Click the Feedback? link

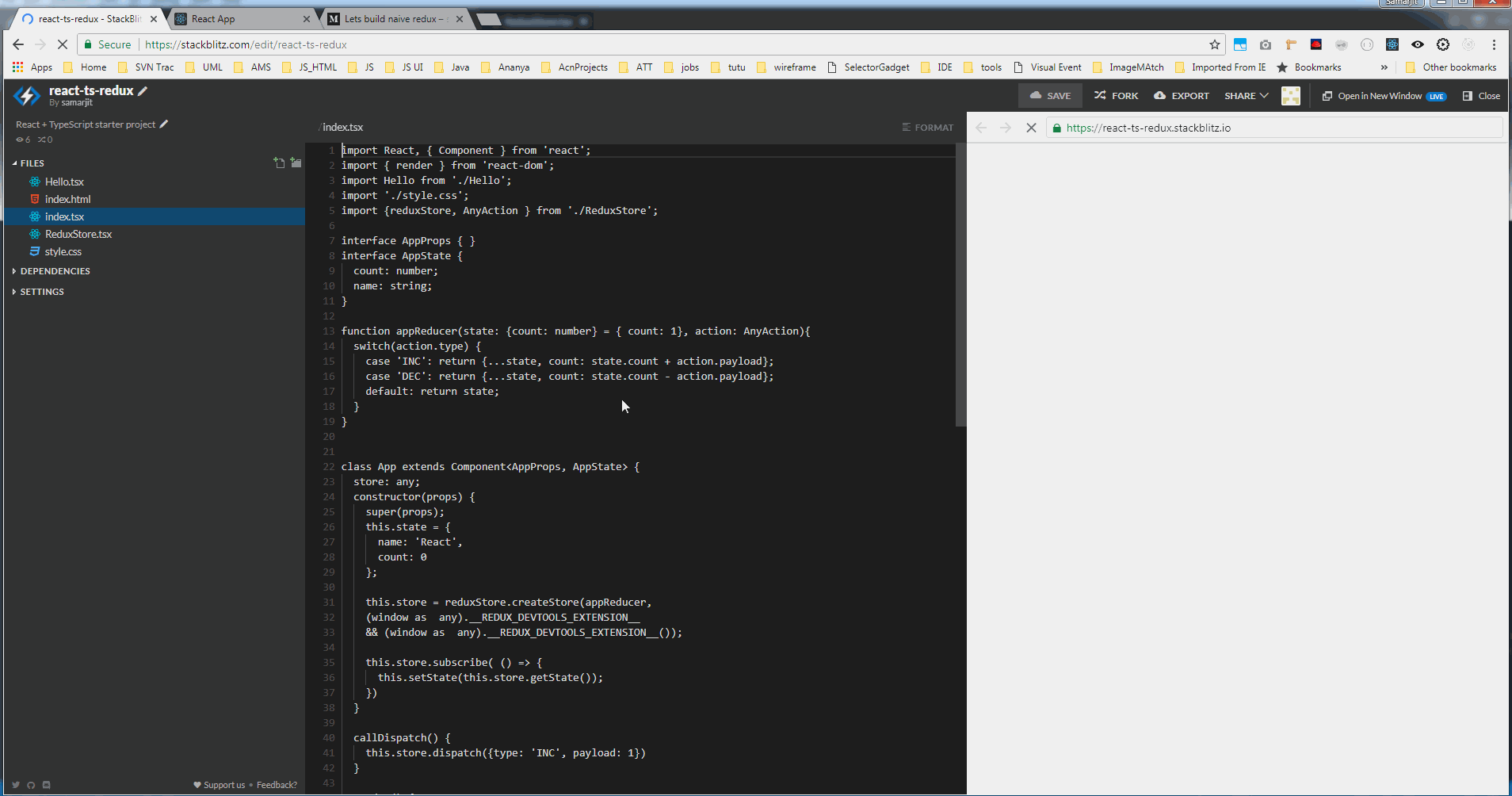coord(277,785)
